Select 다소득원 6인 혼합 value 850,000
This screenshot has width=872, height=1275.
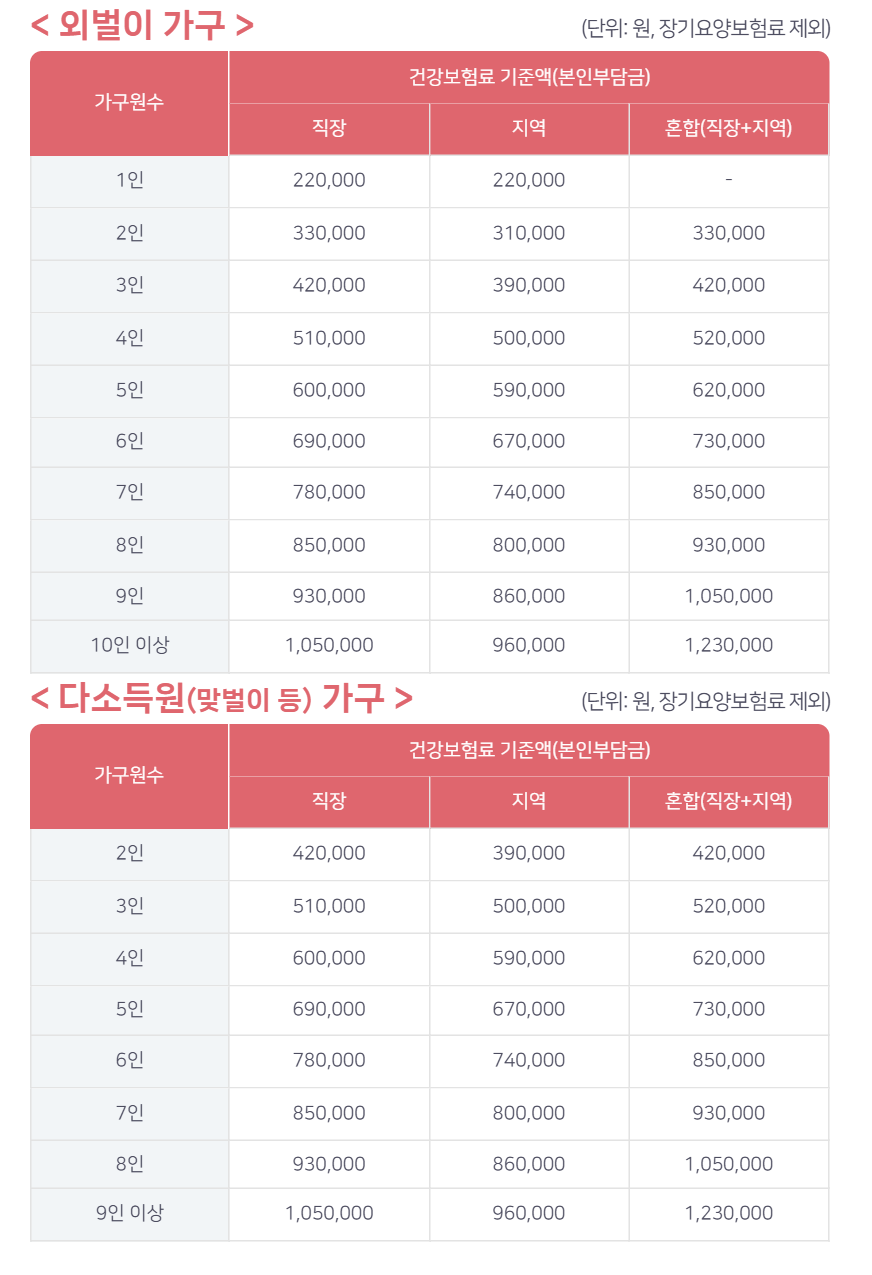click(728, 1061)
